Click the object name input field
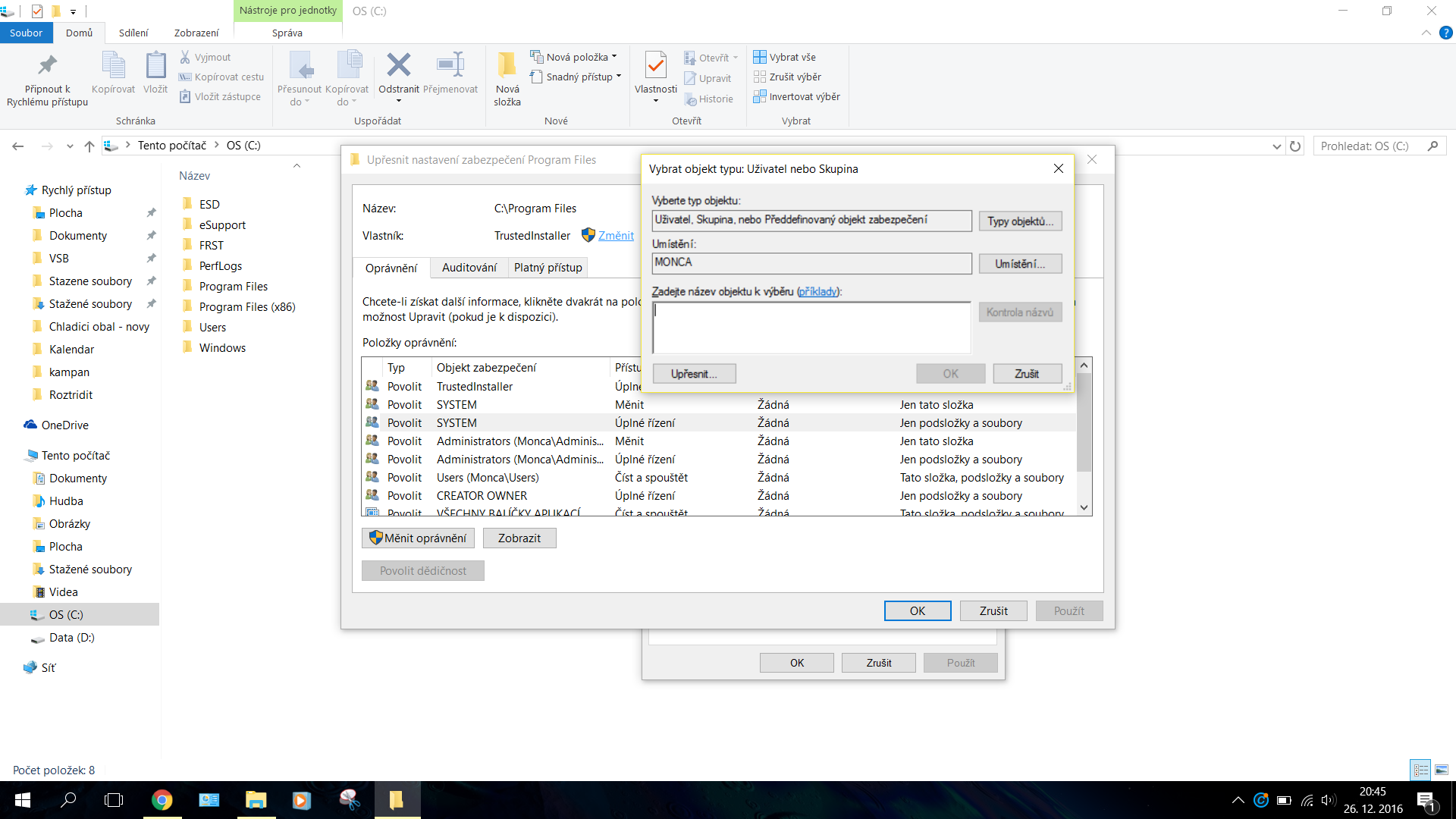The height and width of the screenshot is (819, 1456). (x=811, y=328)
